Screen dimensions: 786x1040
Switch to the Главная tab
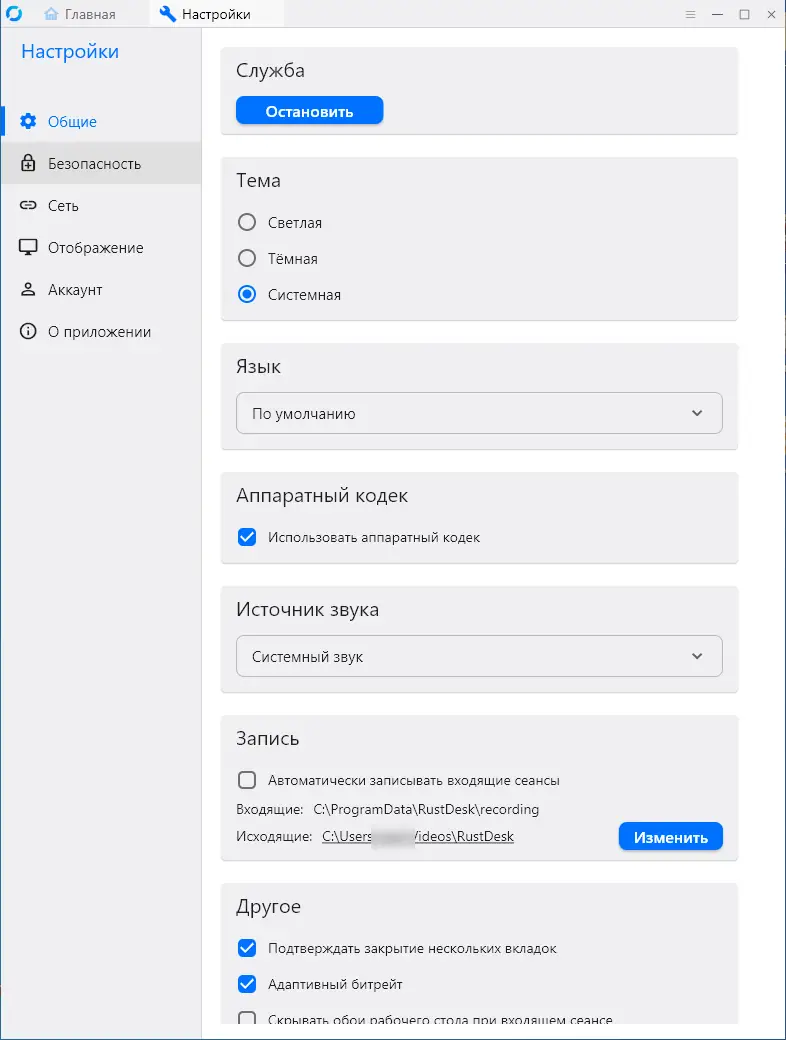coord(80,14)
